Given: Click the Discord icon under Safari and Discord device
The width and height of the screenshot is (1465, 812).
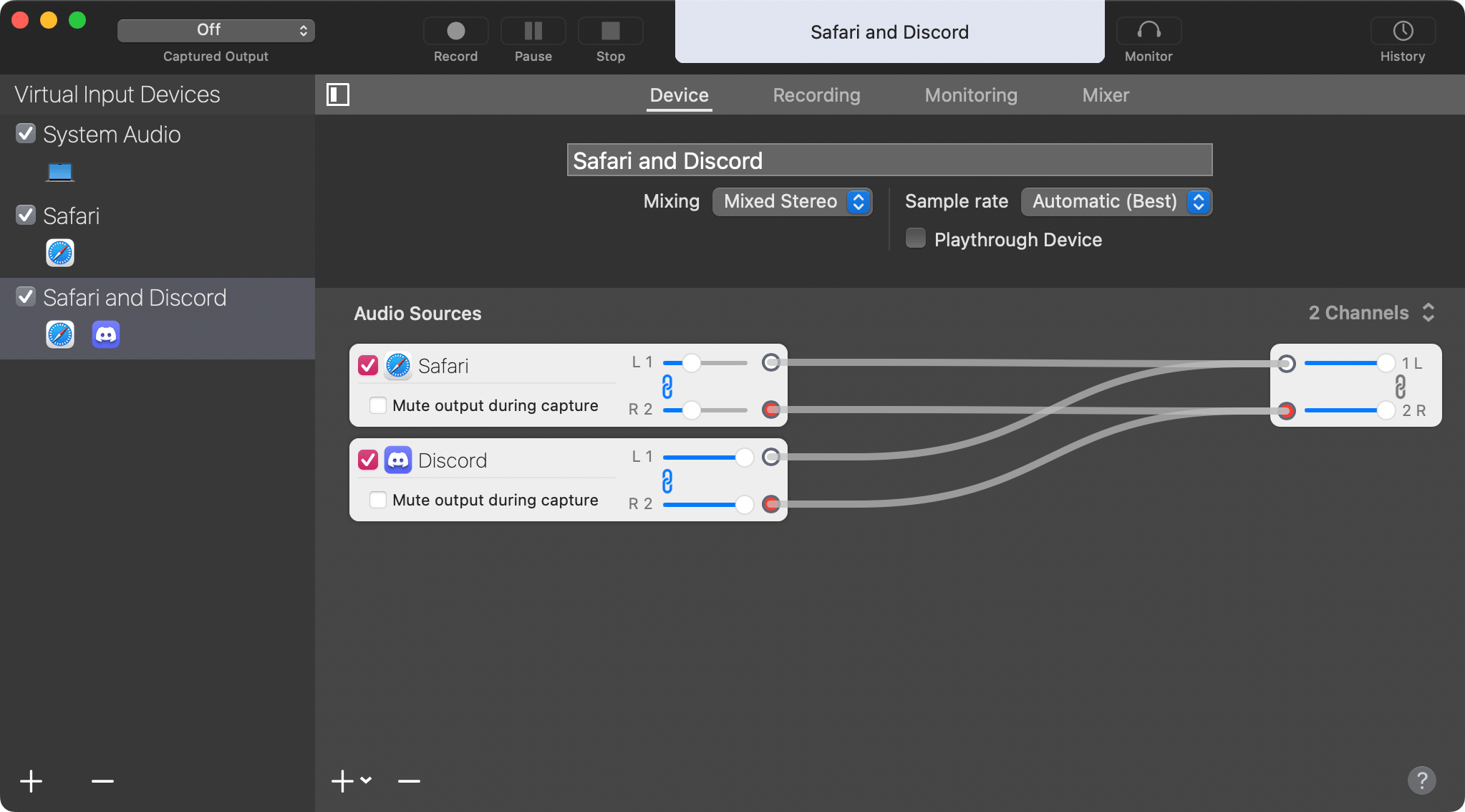Looking at the screenshot, I should pyautogui.click(x=106, y=334).
